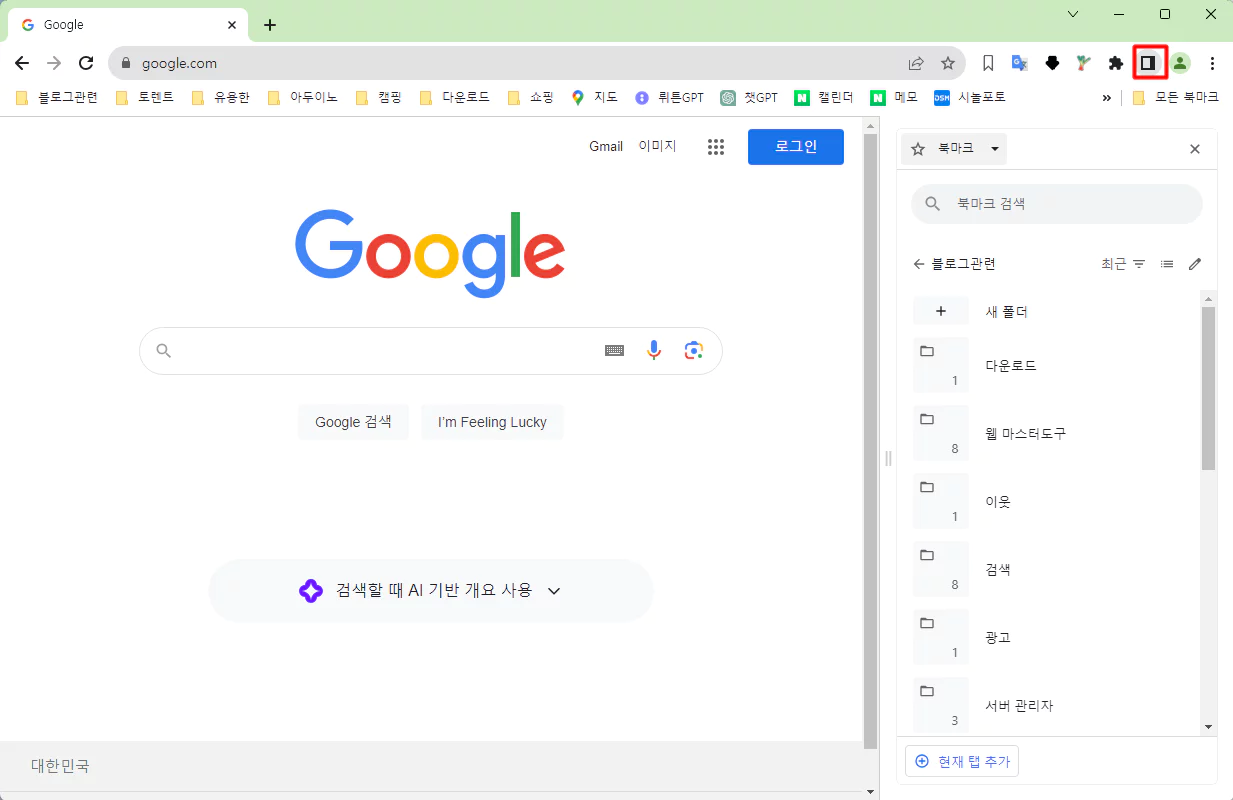
Task: Open the on-screen keyboard in search box
Action: pyautogui.click(x=615, y=350)
